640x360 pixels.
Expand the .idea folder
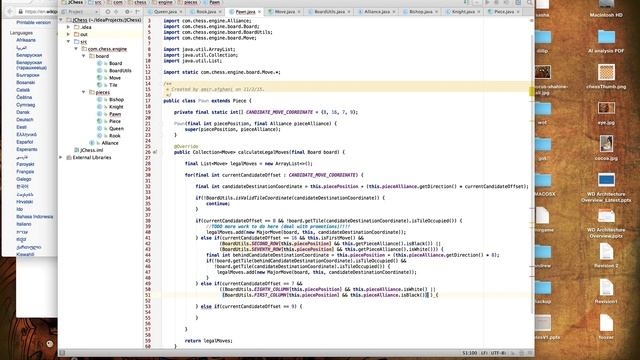(x=69, y=27)
